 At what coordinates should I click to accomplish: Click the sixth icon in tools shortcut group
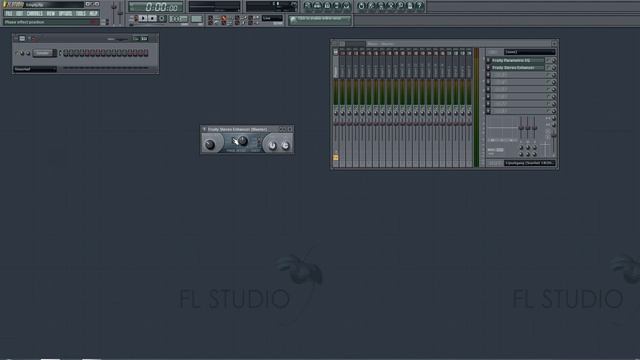point(410,6)
